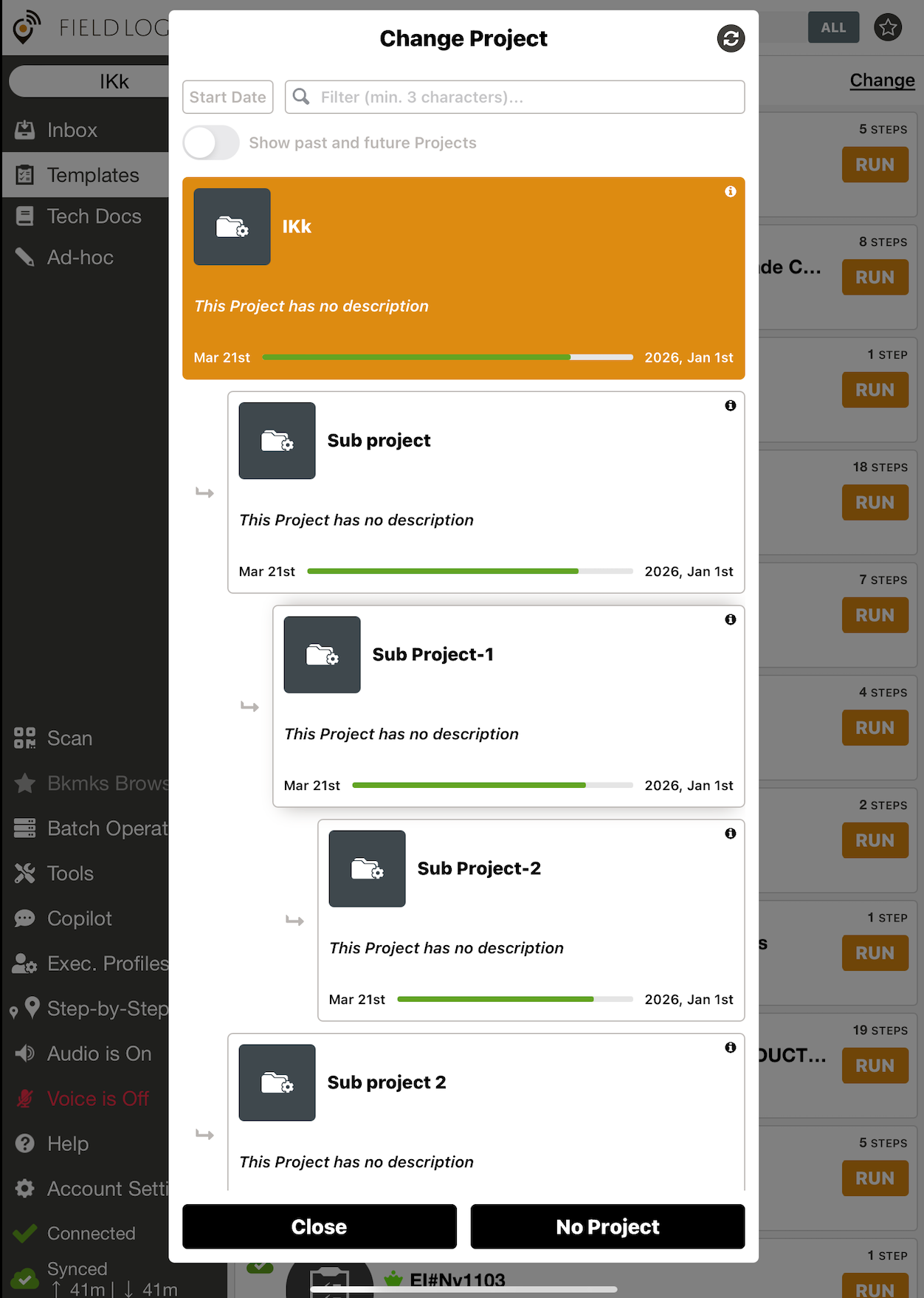Click the Sub Project-1 folder icon
This screenshot has width=924, height=1298.
[x=322, y=655]
